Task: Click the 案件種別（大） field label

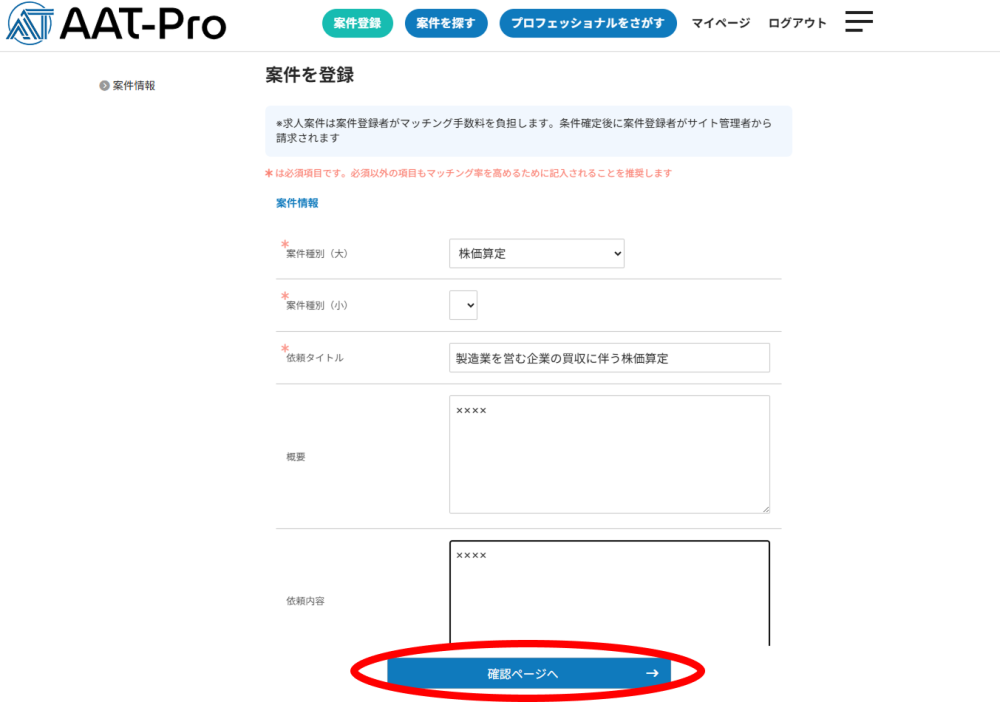Action: [317, 254]
